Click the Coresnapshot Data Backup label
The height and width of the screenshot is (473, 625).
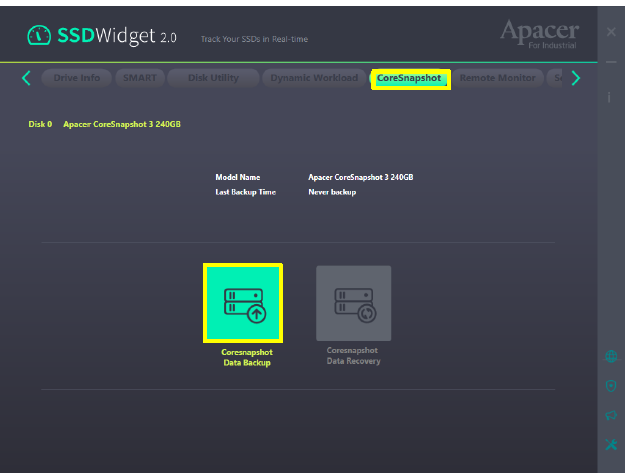coord(246,357)
